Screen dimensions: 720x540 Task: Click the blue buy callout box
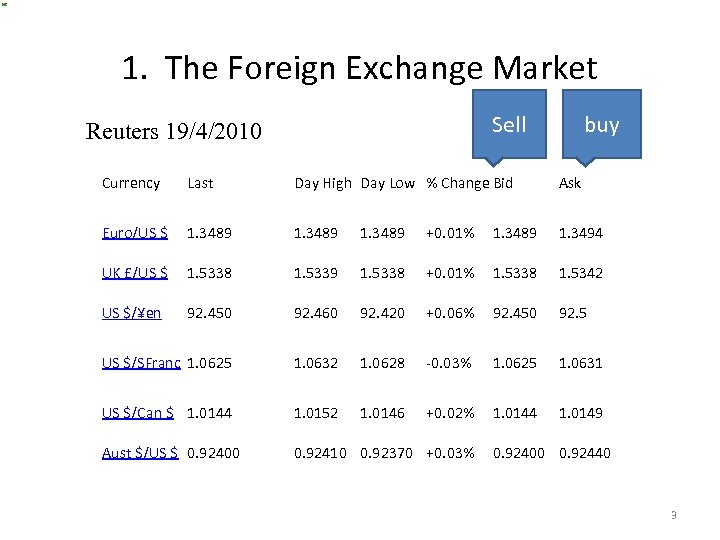point(601,124)
